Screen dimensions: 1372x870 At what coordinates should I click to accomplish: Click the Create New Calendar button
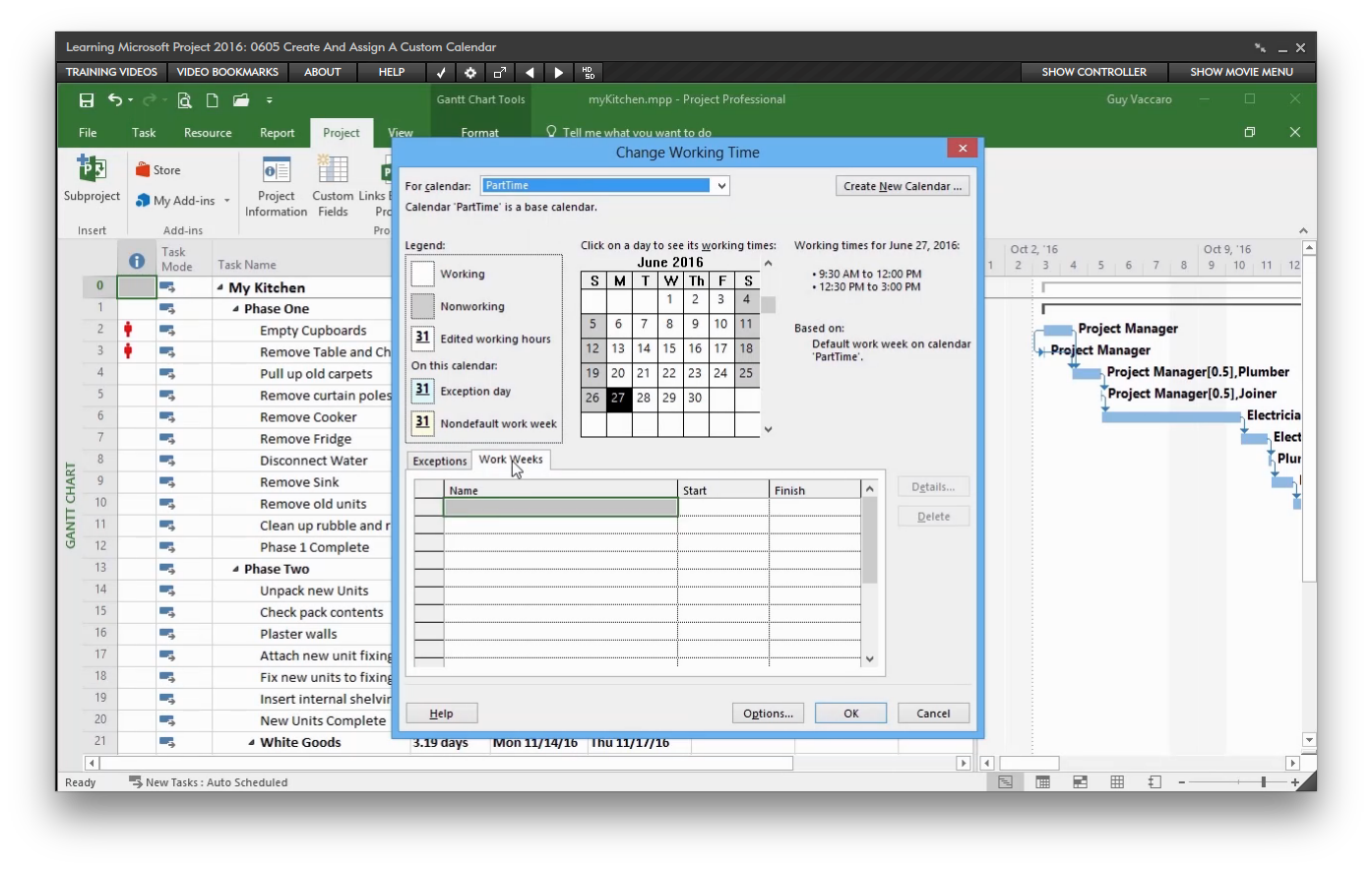tap(902, 185)
